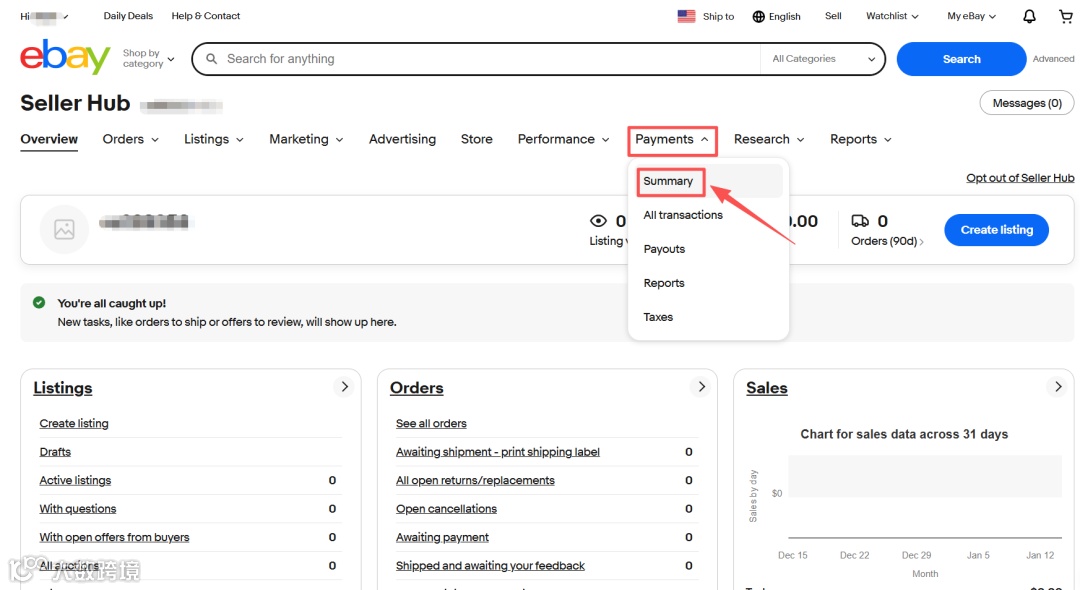Open Awaiting shipment - print shipping label
This screenshot has width=1080, height=590.
497,452
